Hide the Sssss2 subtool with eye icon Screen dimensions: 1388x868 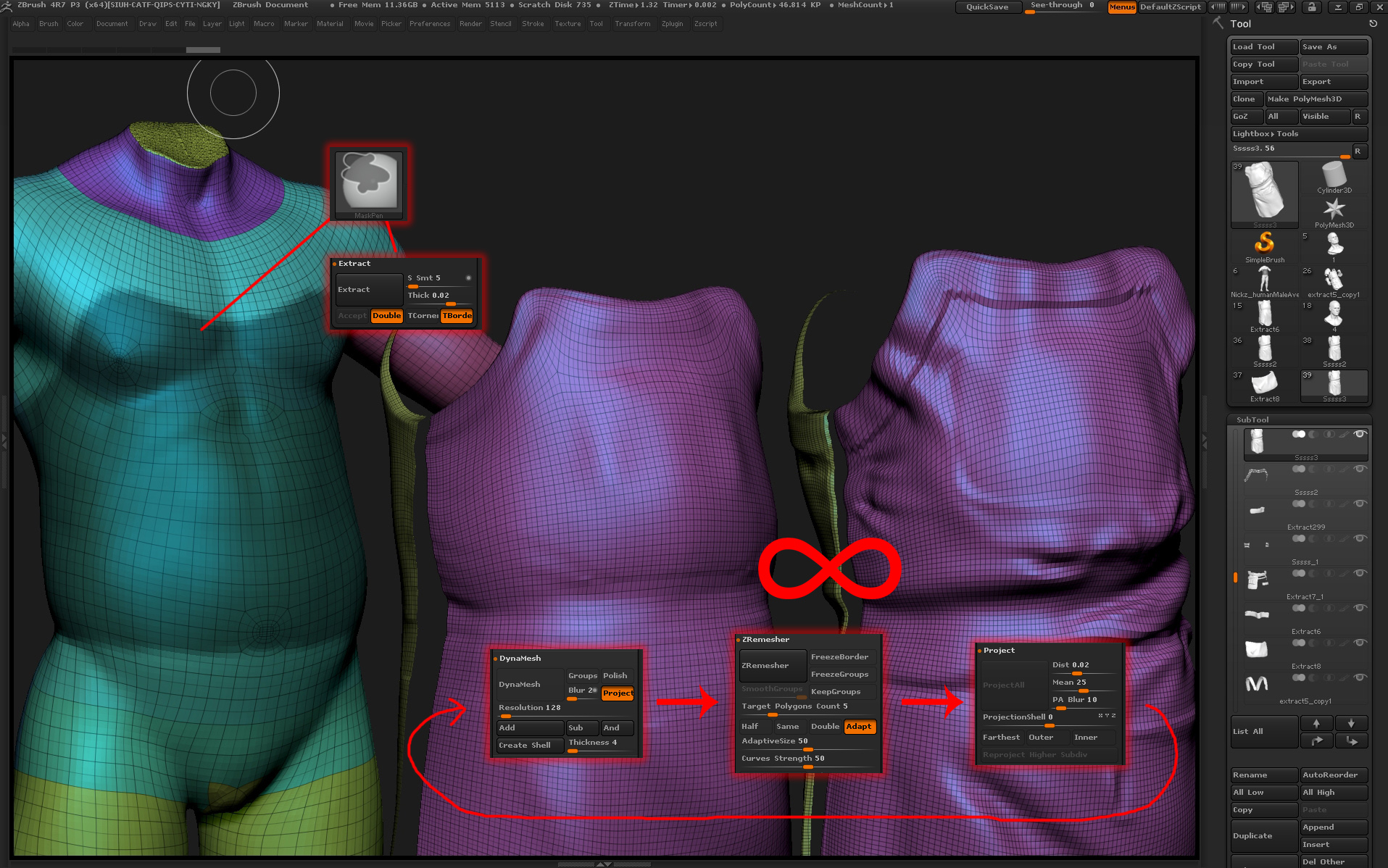[x=1360, y=469]
